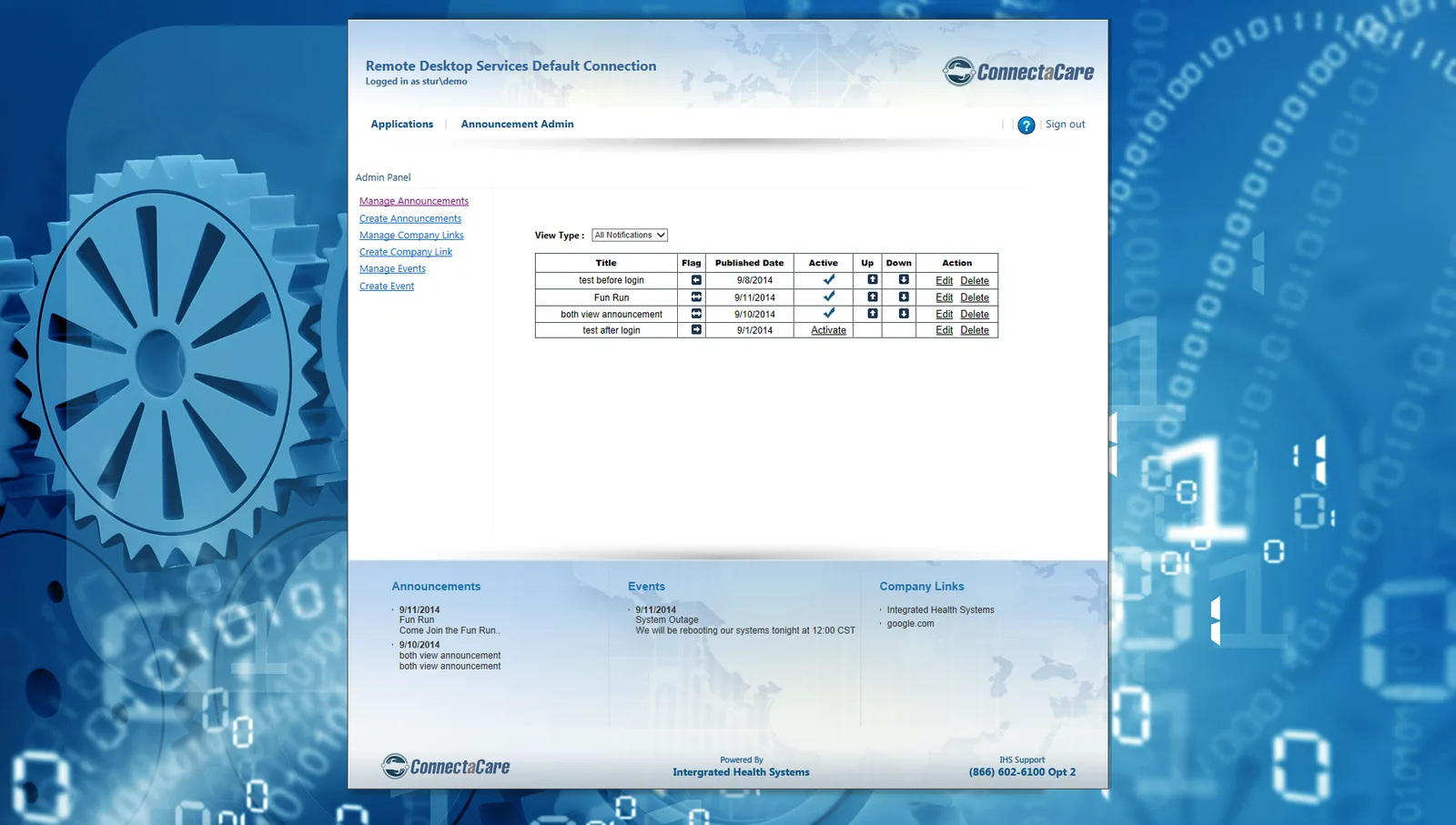Open Create Event link
Viewport: 1456px width, 825px height.
point(387,287)
